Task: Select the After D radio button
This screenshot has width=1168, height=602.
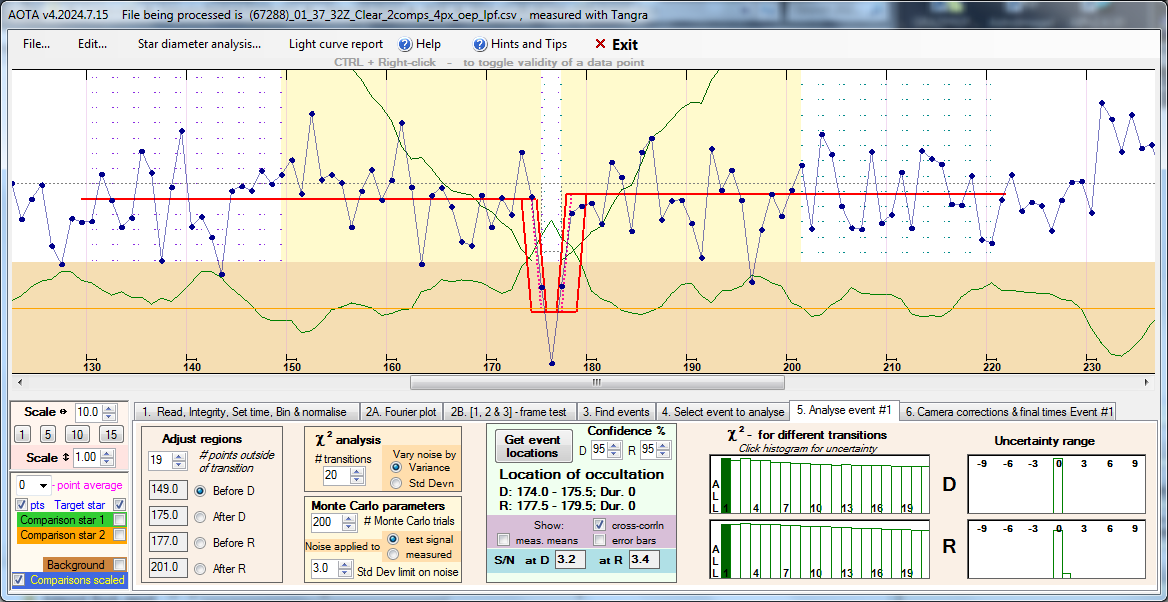Action: [x=199, y=516]
